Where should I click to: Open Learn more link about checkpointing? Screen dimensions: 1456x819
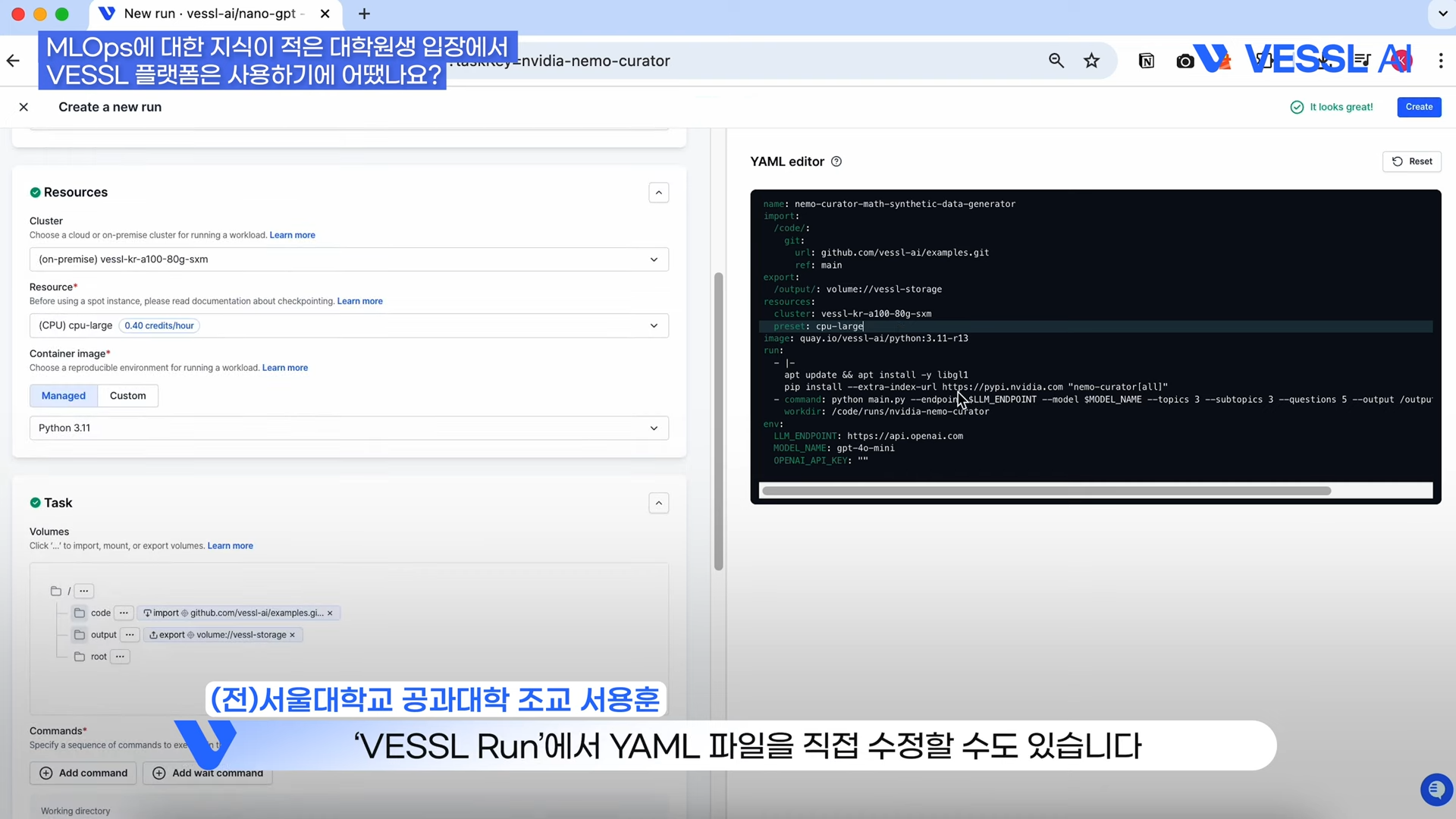pyautogui.click(x=360, y=301)
